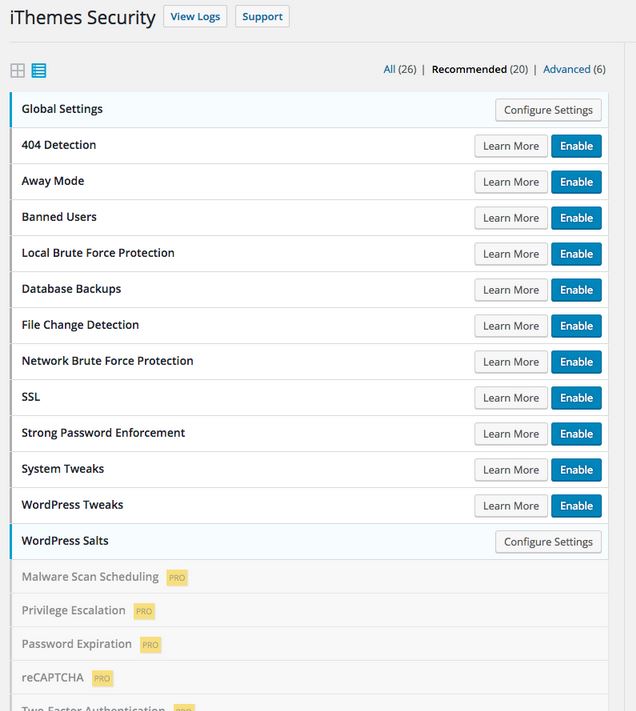Select the Strong Password Enforcement title
636x711 pixels.
click(x=103, y=433)
